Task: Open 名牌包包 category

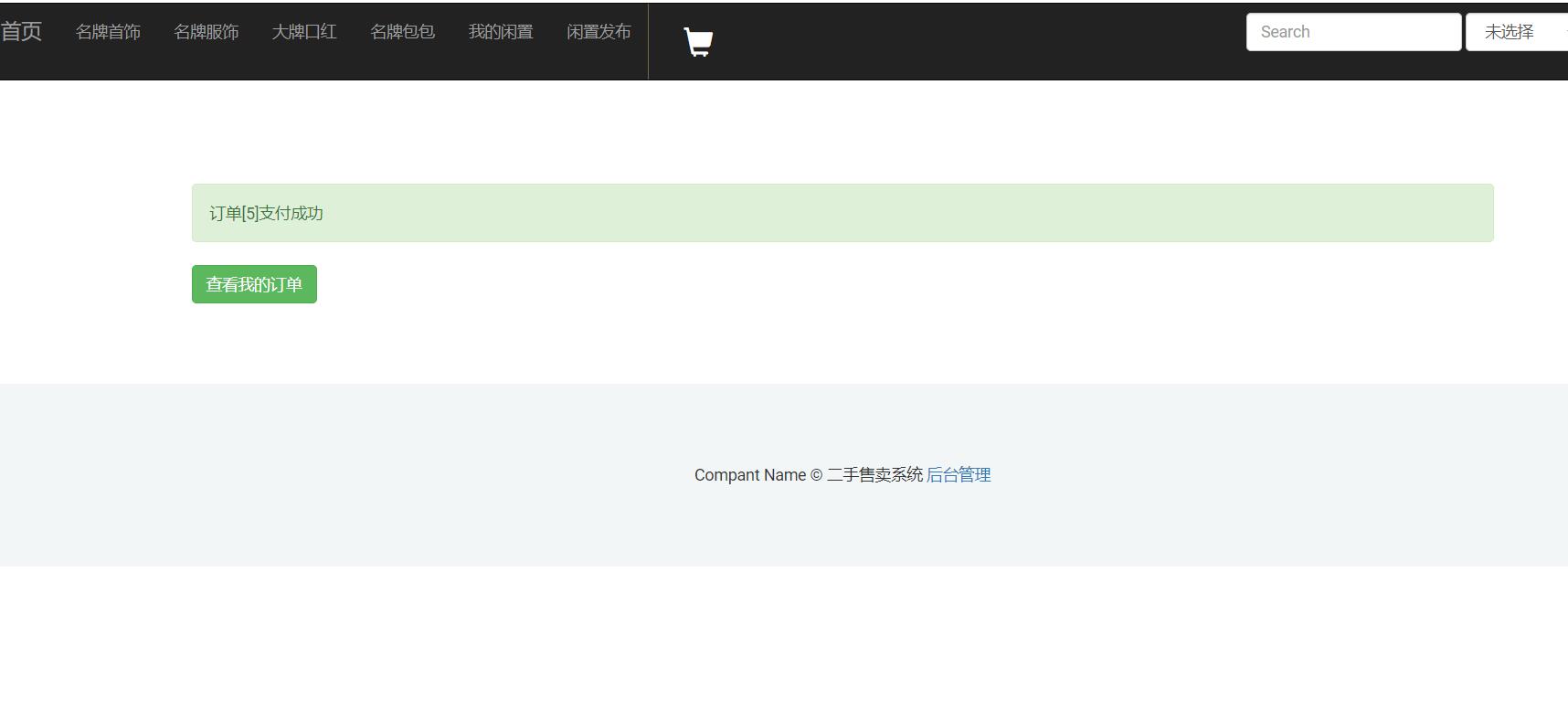Action: (x=403, y=32)
